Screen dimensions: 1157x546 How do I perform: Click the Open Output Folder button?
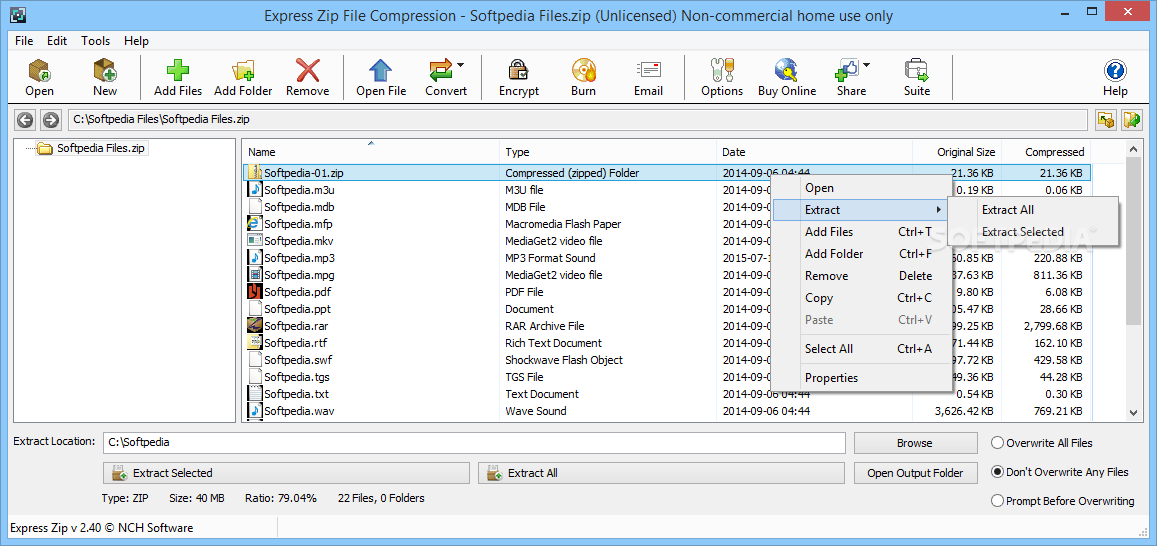[915, 473]
